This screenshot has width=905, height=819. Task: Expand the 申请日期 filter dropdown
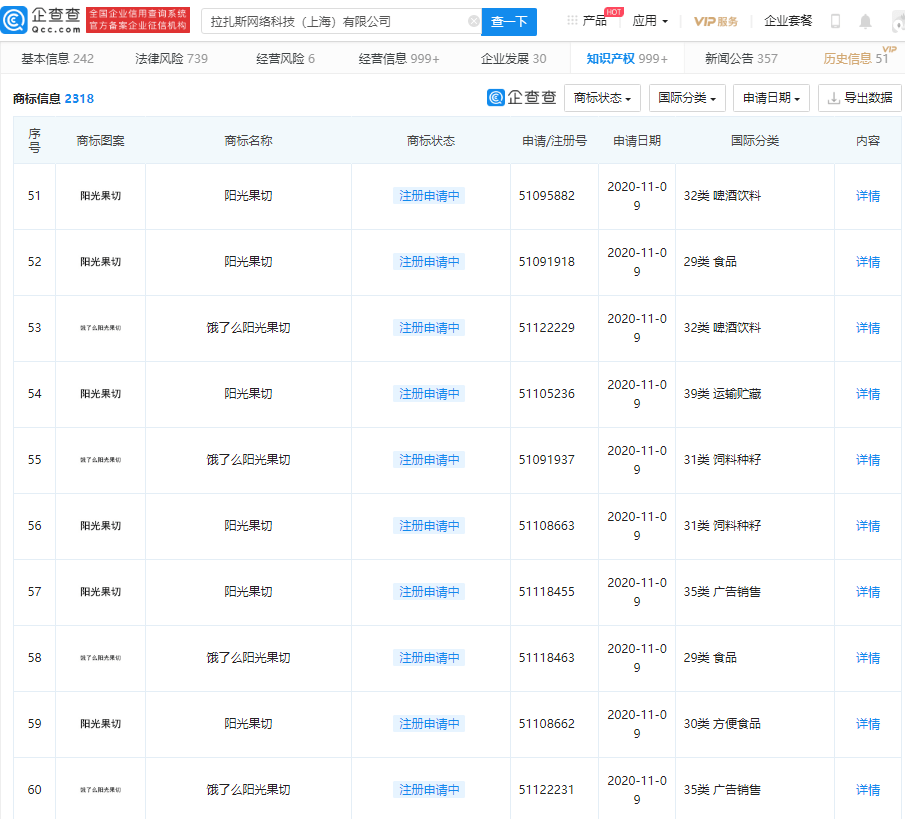pos(771,98)
